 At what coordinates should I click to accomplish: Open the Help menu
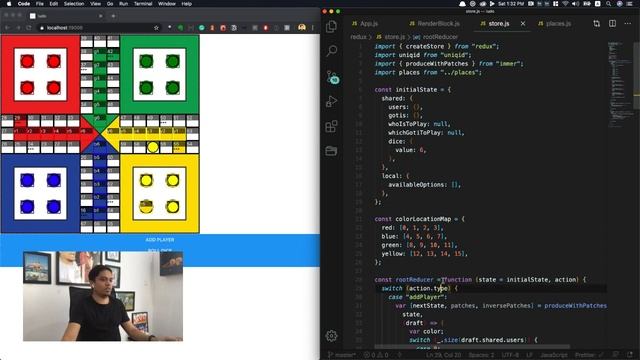point(187,4)
